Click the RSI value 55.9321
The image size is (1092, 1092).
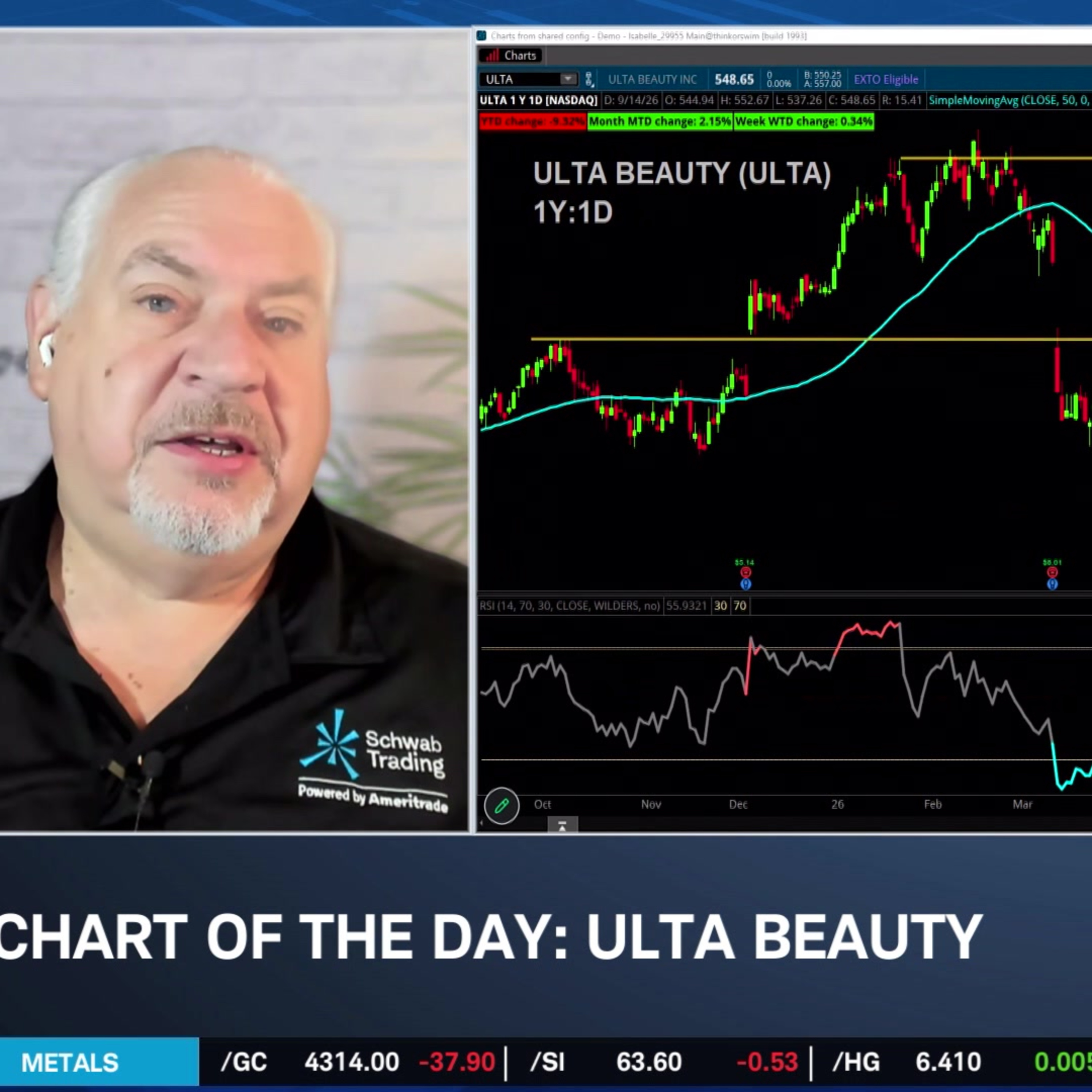(686, 606)
